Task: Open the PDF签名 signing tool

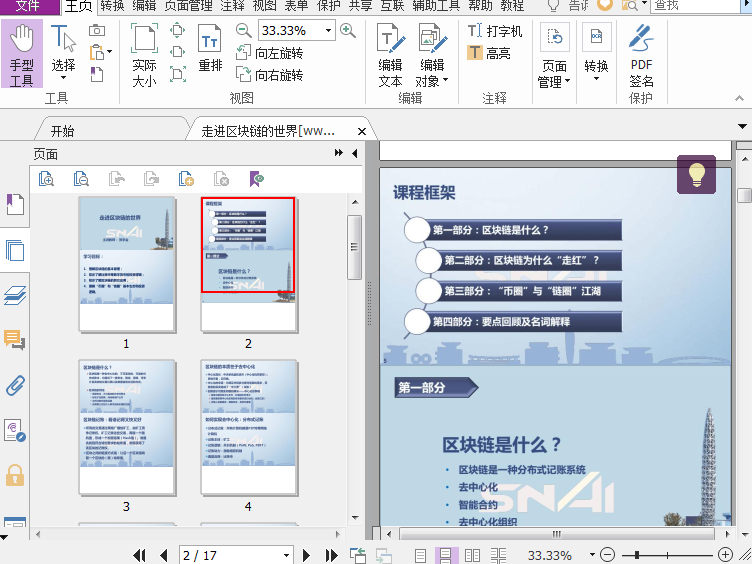Action: pos(641,55)
